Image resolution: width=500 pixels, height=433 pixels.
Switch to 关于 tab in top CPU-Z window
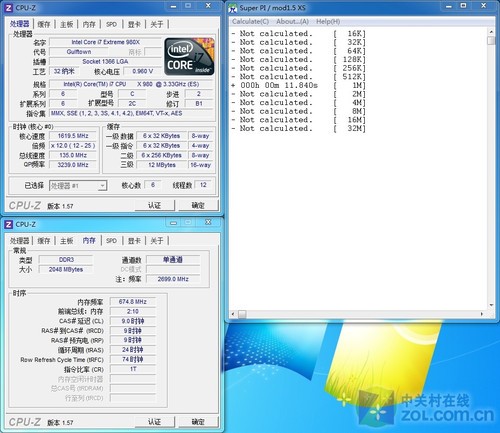(x=157, y=24)
